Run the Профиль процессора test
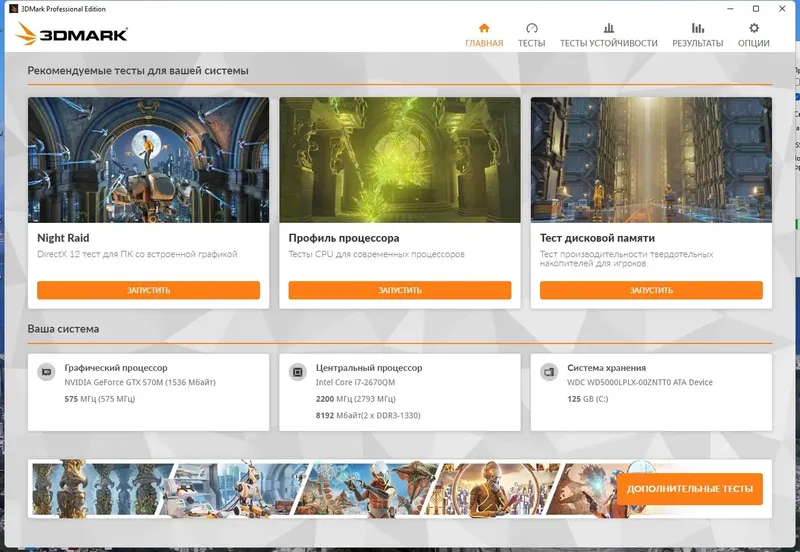The image size is (800, 552). [399, 290]
